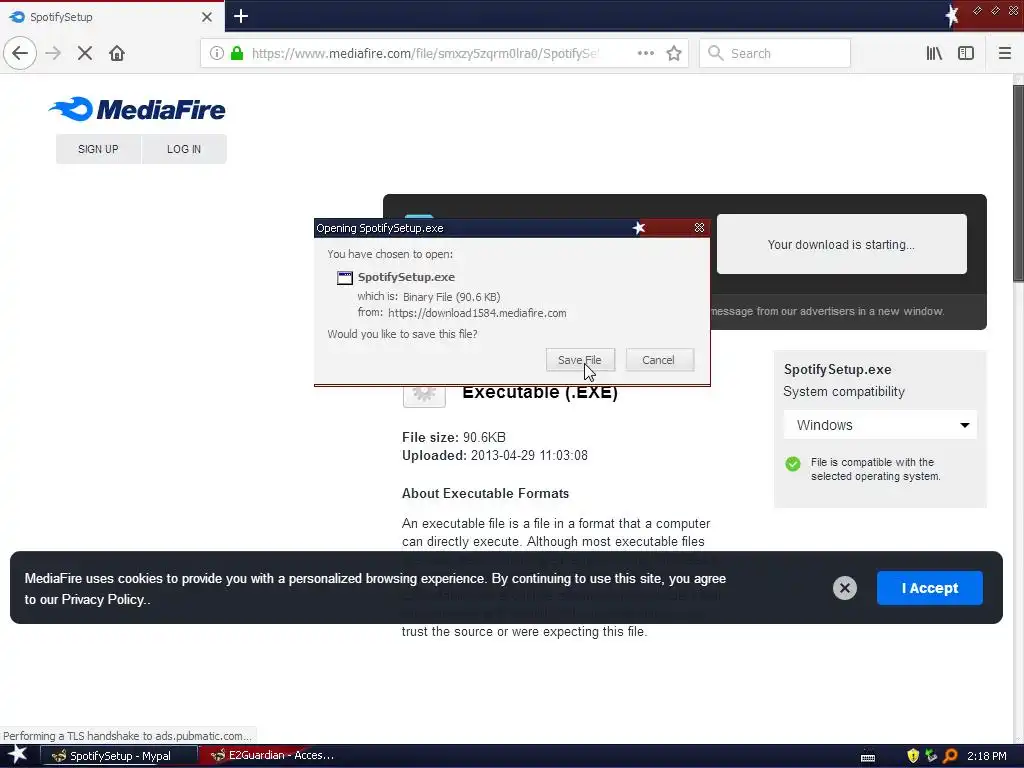Open a new tab with the plus button
The image size is (1024, 768).
pos(241,16)
